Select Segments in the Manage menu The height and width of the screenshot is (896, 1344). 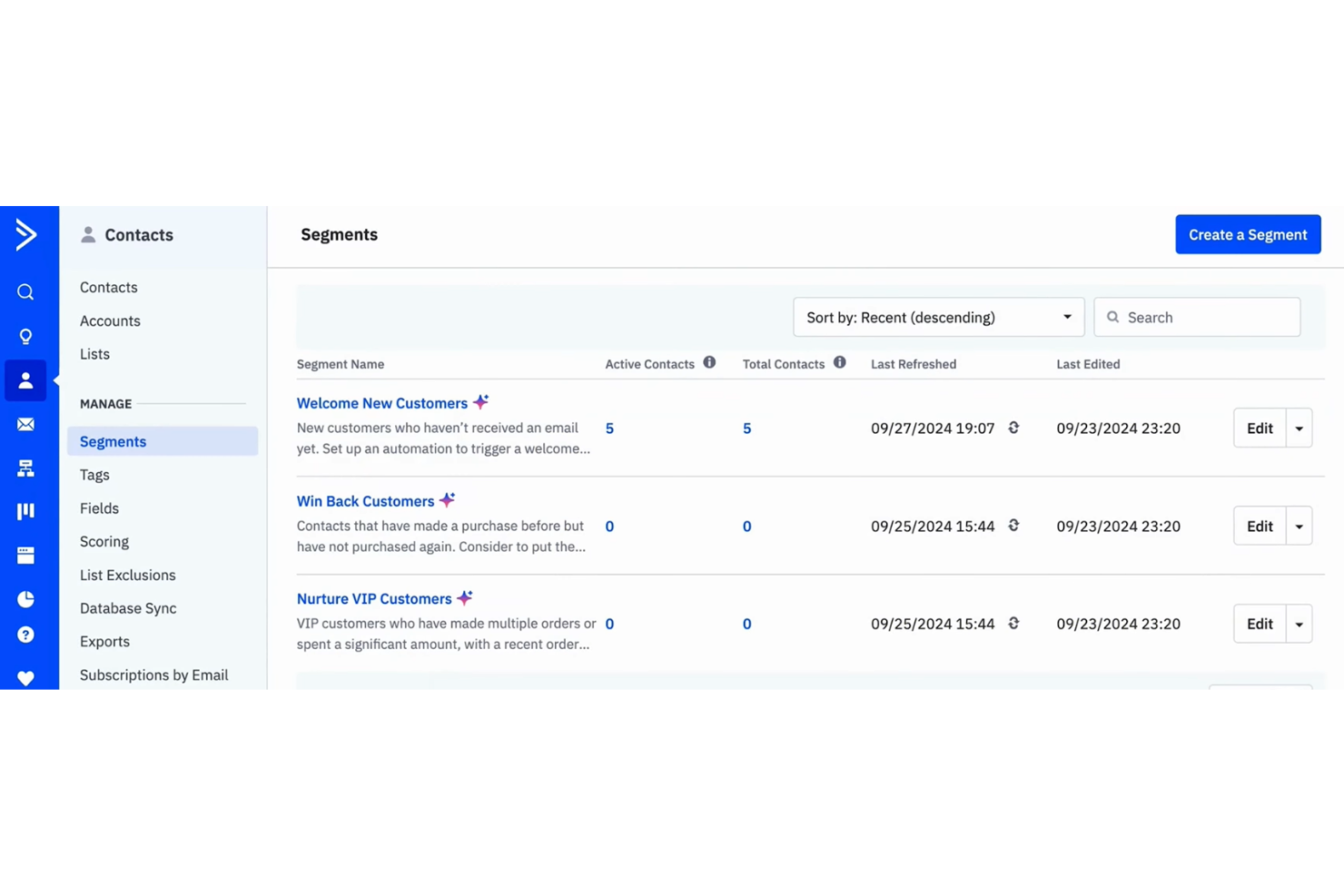click(163, 441)
